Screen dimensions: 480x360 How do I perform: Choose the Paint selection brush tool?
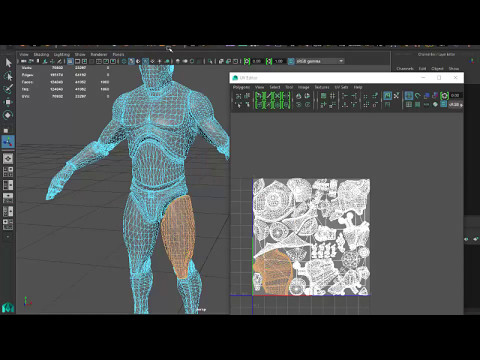[x=8, y=89]
